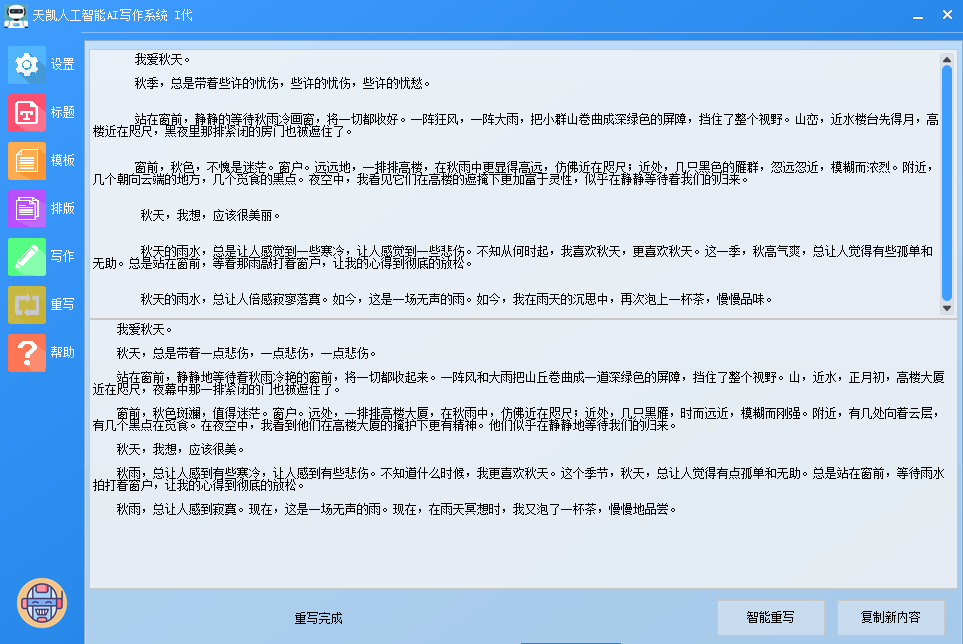Click the robot avatar at bottom left

(42, 603)
